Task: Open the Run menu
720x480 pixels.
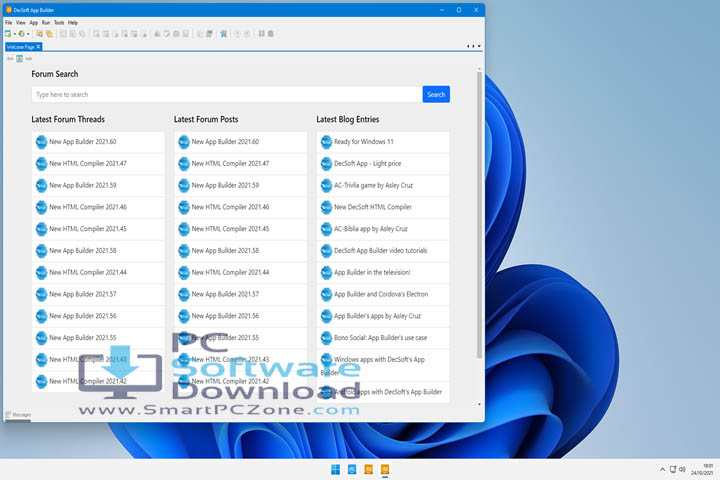Action: click(x=46, y=23)
